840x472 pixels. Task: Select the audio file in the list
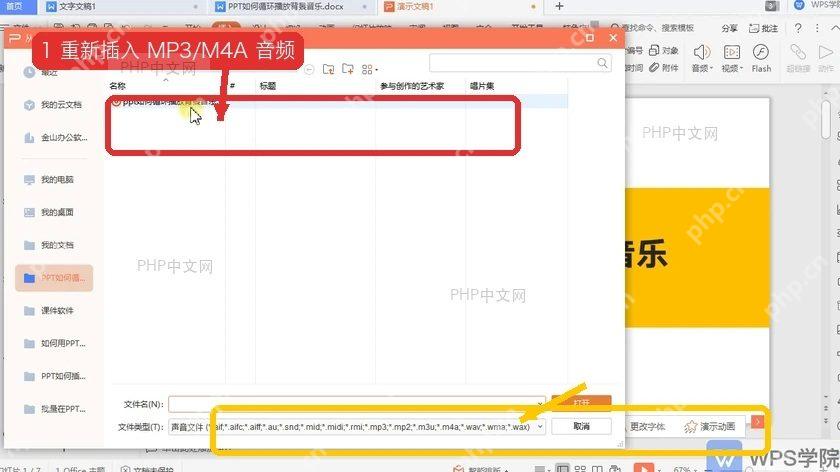click(166, 101)
